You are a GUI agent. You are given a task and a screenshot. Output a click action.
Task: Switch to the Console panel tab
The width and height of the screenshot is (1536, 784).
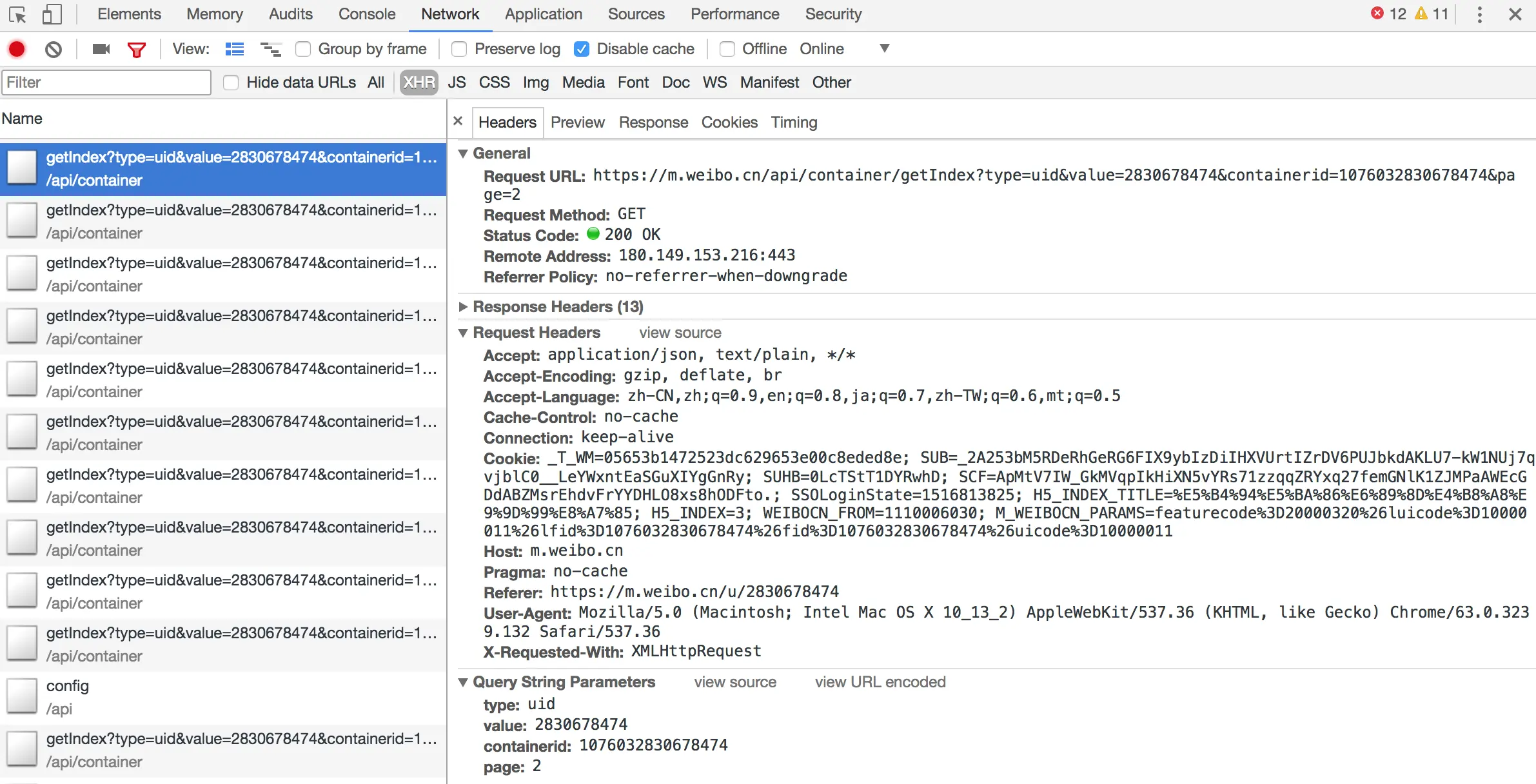366,14
